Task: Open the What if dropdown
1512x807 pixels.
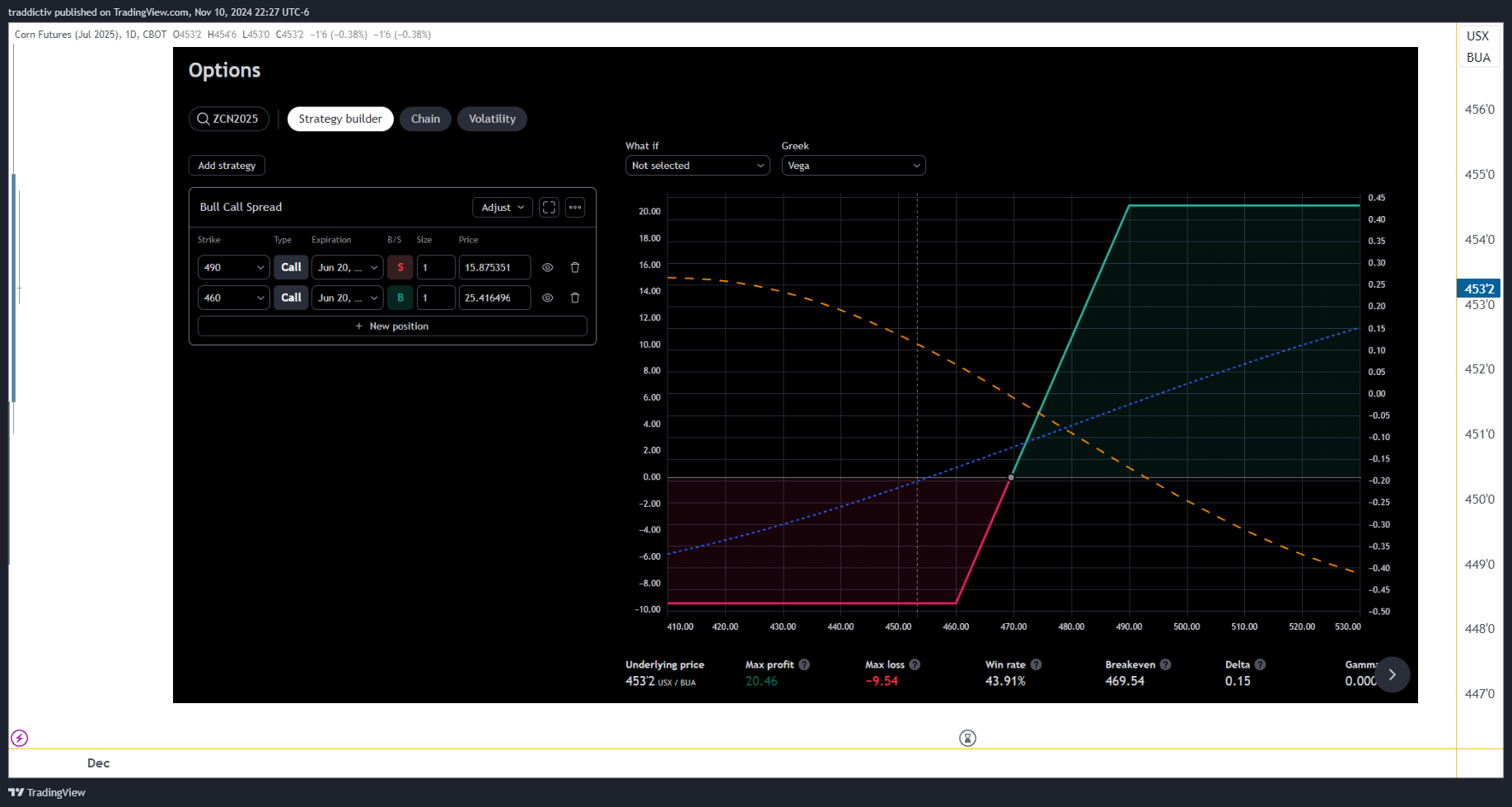Action: (x=698, y=166)
